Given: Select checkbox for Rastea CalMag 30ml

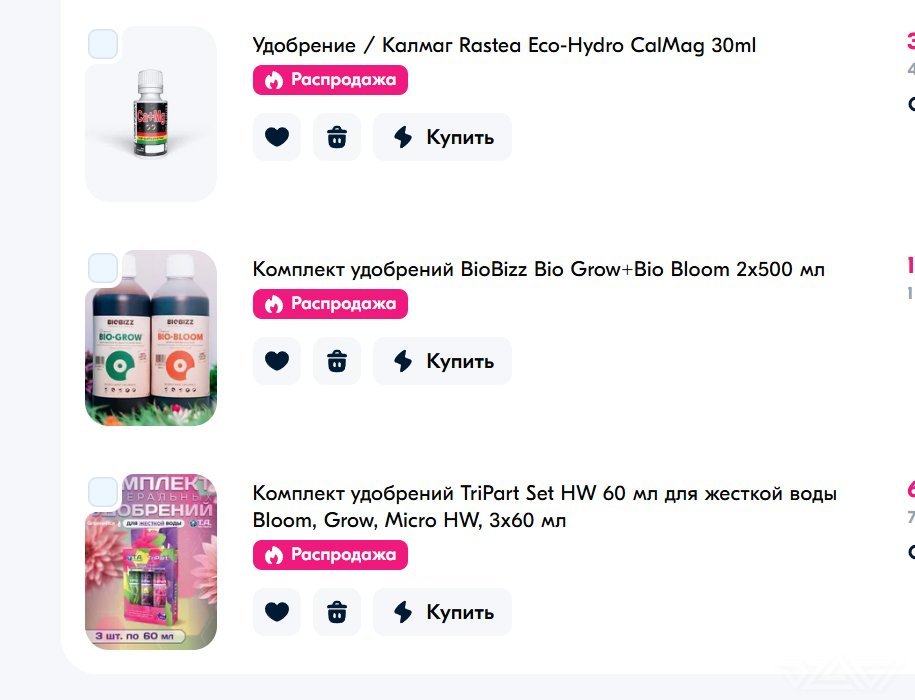Looking at the screenshot, I should pos(103,44).
